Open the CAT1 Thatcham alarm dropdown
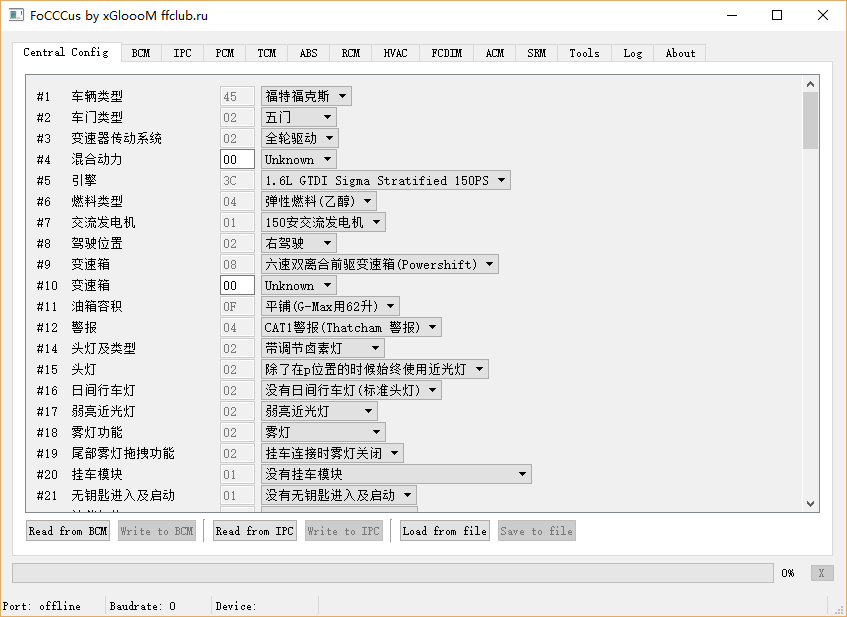Screen dimensions: 847x617 (x=350, y=327)
